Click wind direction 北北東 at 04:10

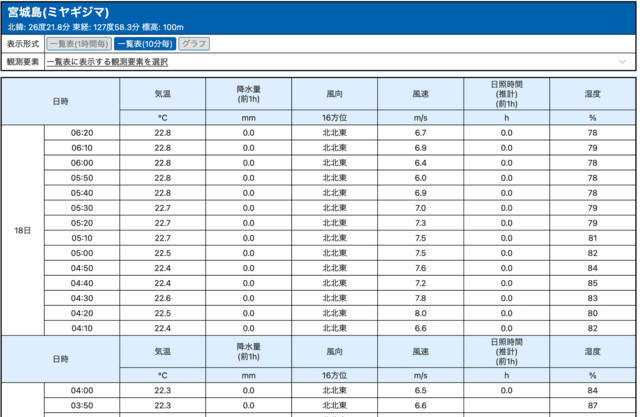tap(334, 328)
